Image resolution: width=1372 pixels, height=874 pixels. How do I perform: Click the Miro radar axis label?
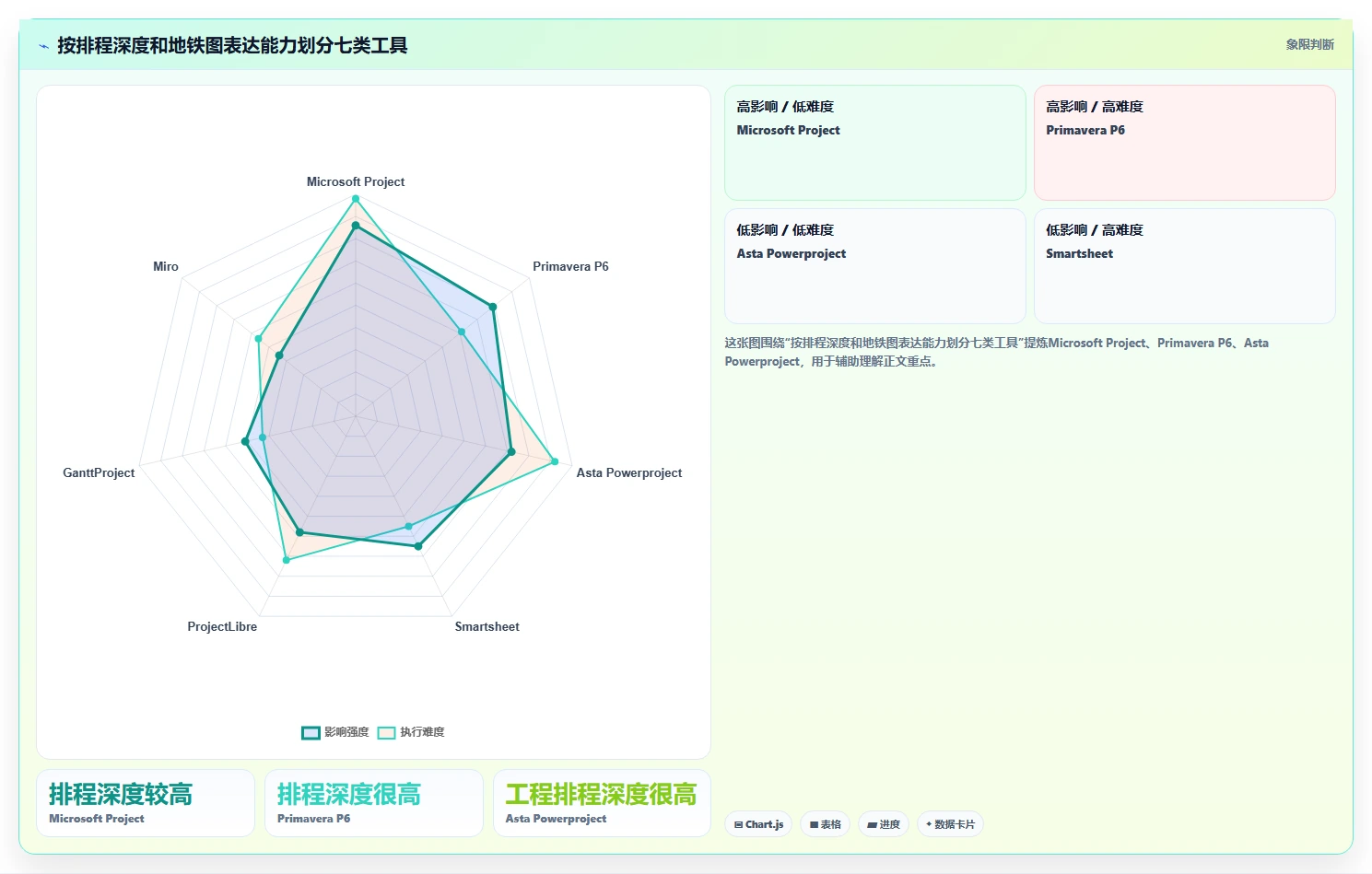pos(166,266)
